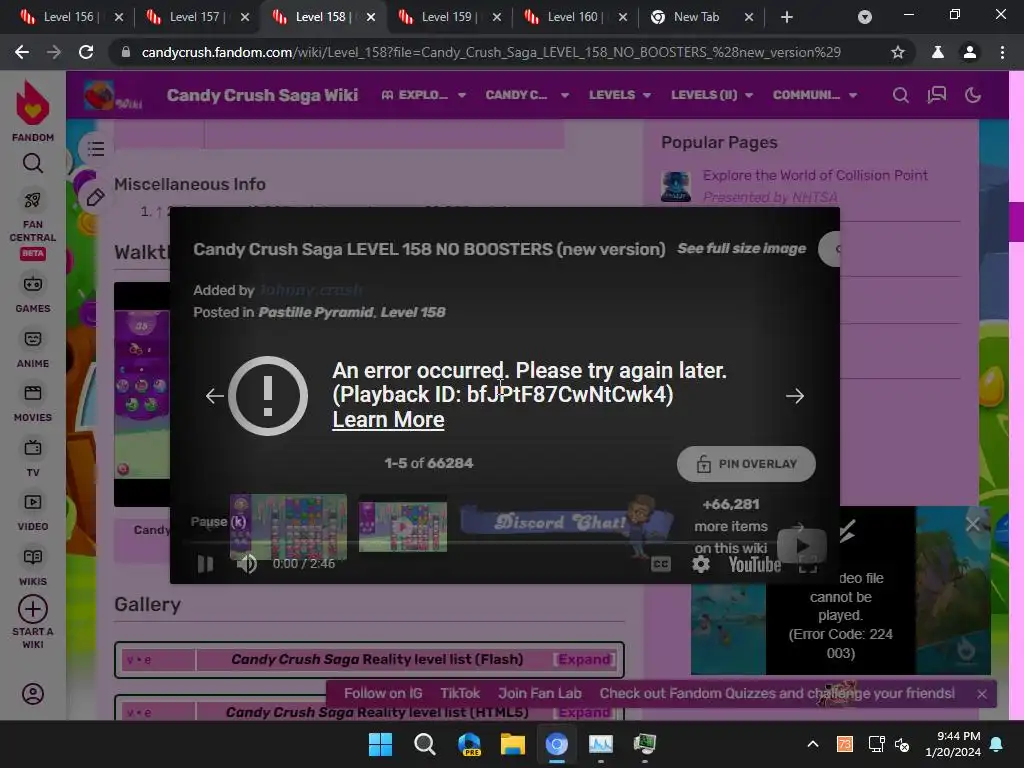
Task: Click Candy Crush Saga Wiki title
Action: click(262, 95)
